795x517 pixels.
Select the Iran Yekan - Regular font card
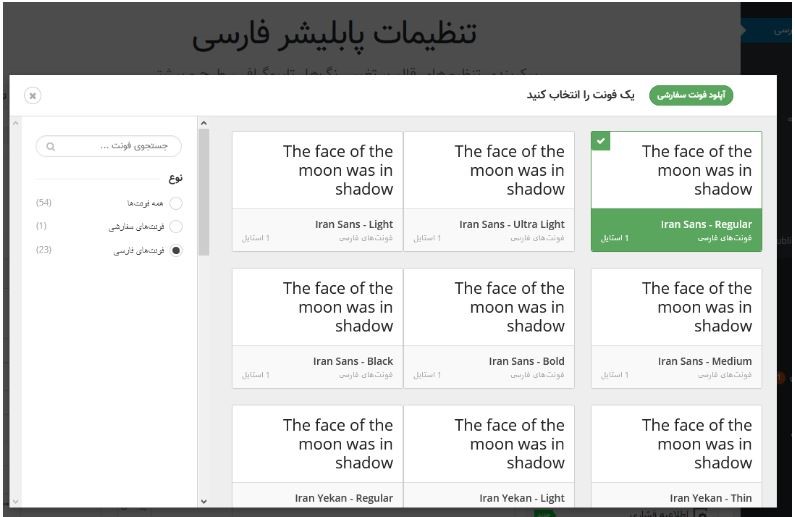pyautogui.click(x=318, y=456)
